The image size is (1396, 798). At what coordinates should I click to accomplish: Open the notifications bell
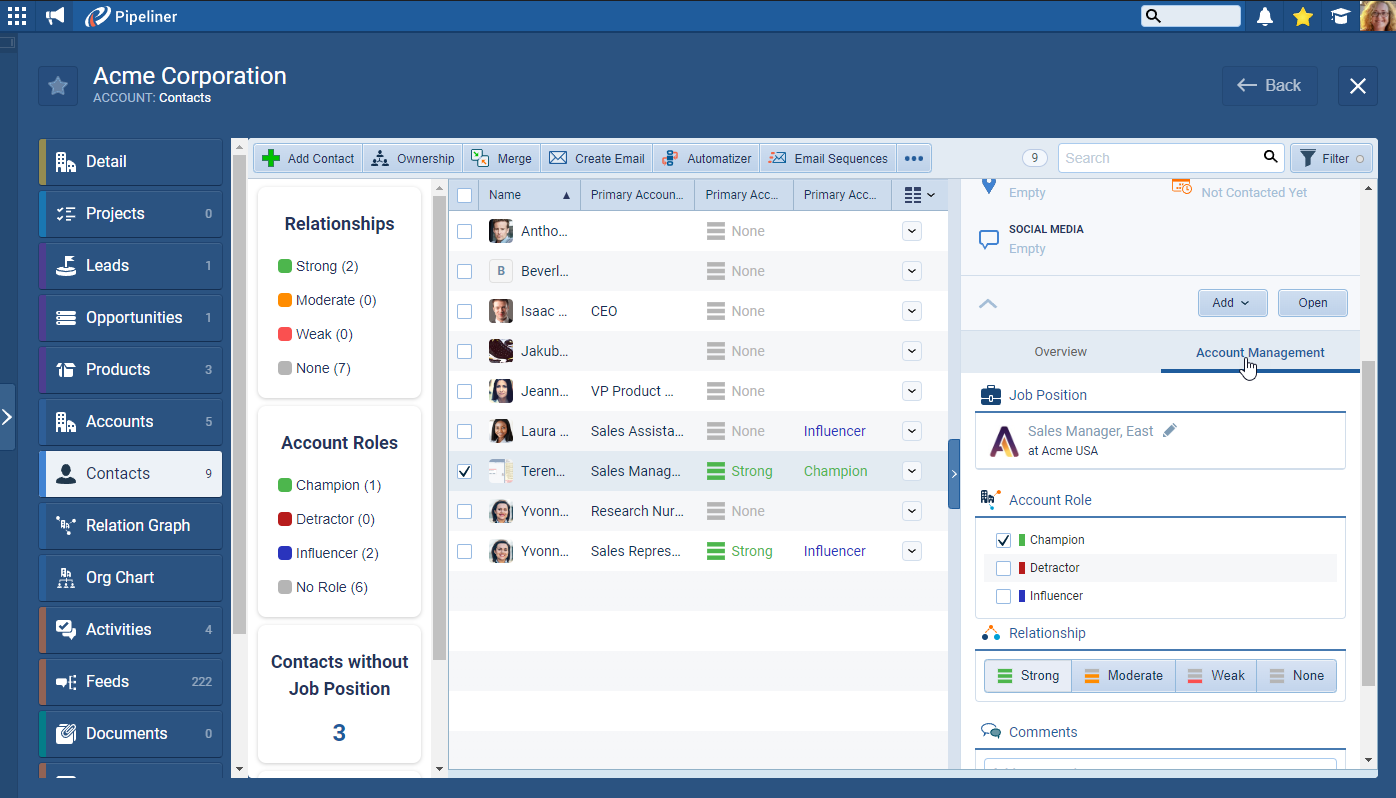click(x=1265, y=16)
